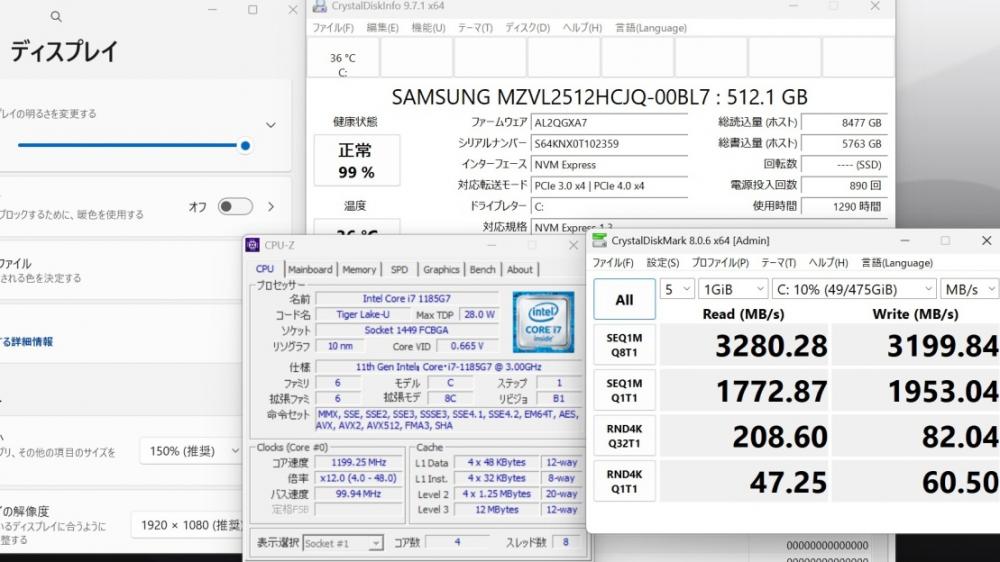Click the 正常 99 % health status button
This screenshot has height=562, width=1000.
tap(357, 161)
